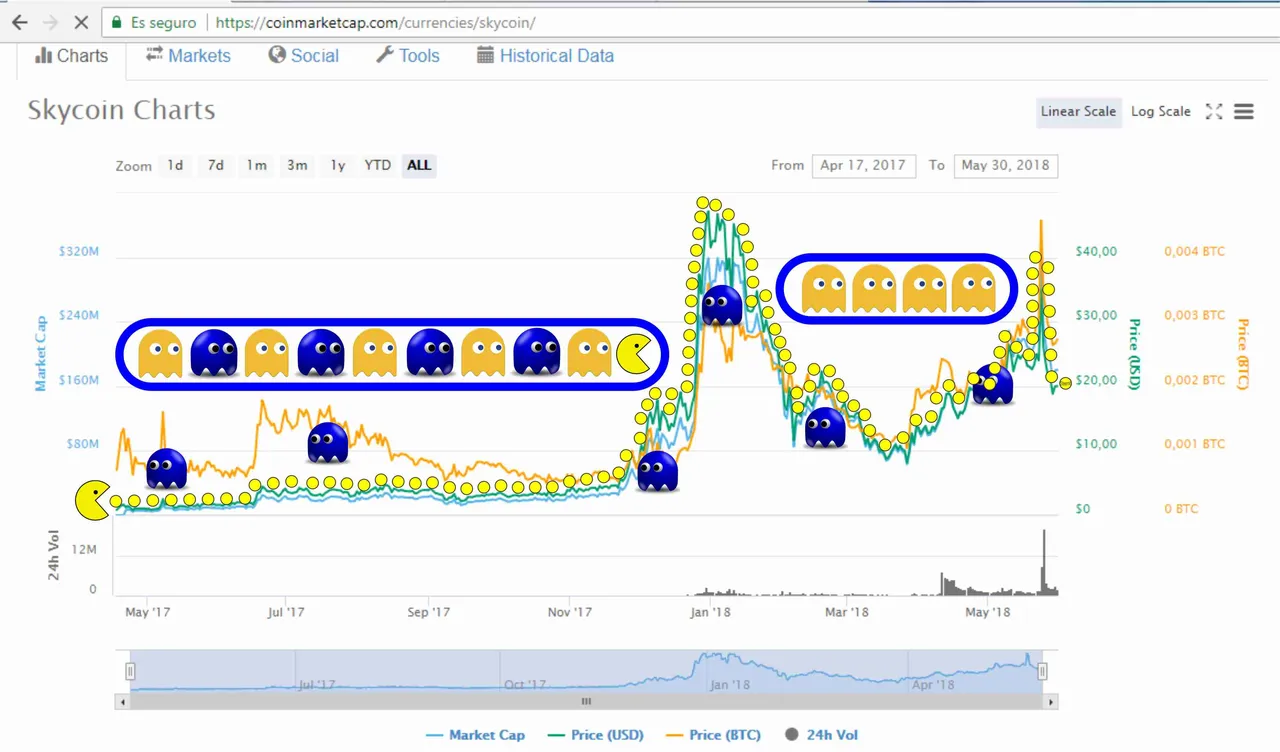The width and height of the screenshot is (1280, 752).
Task: Click the navigator scrollbar left arrow
Action: [x=122, y=702]
